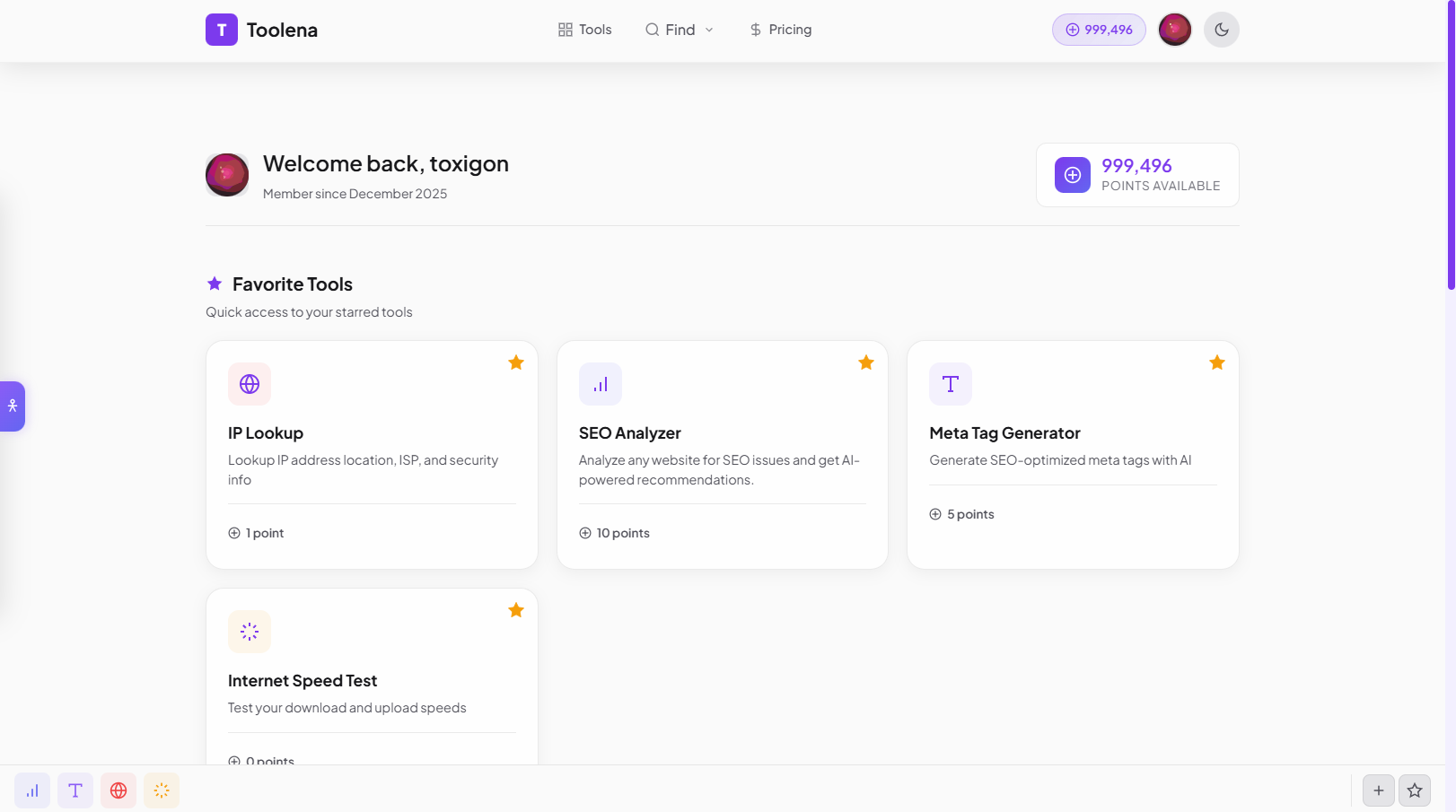
Task: Unstar the IP Lookup tool
Action: tap(515, 362)
